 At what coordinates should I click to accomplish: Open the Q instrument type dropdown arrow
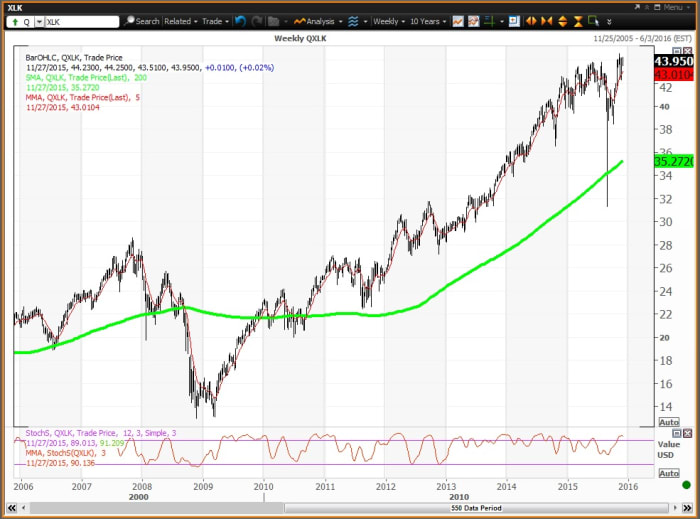(39, 22)
